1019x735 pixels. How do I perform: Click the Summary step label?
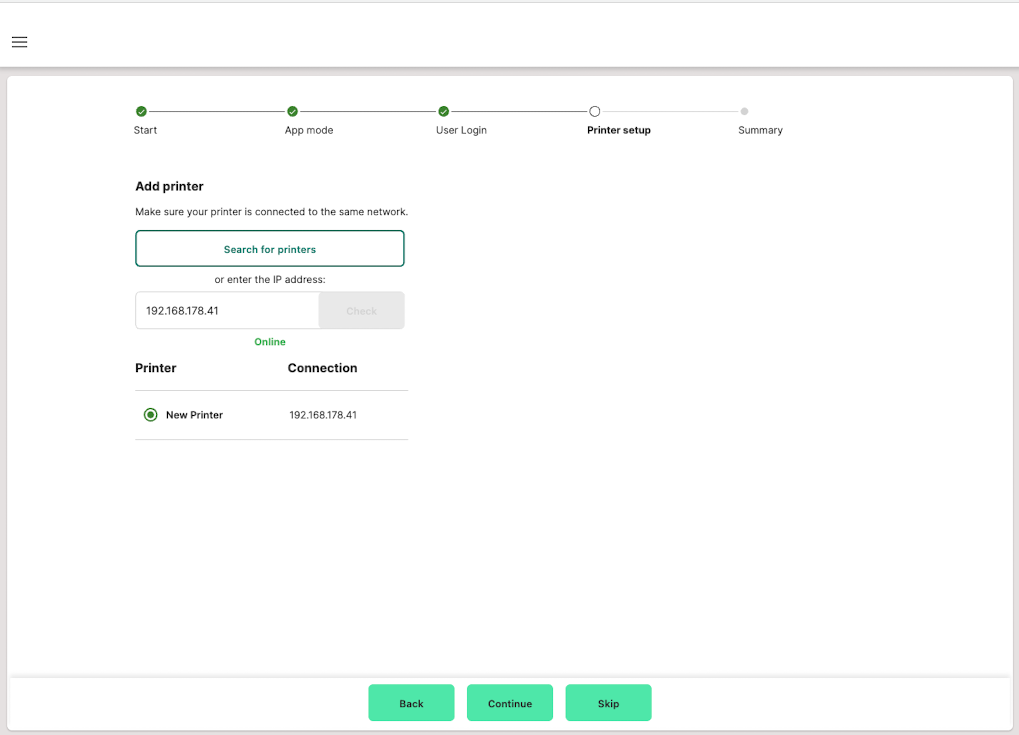coord(760,131)
